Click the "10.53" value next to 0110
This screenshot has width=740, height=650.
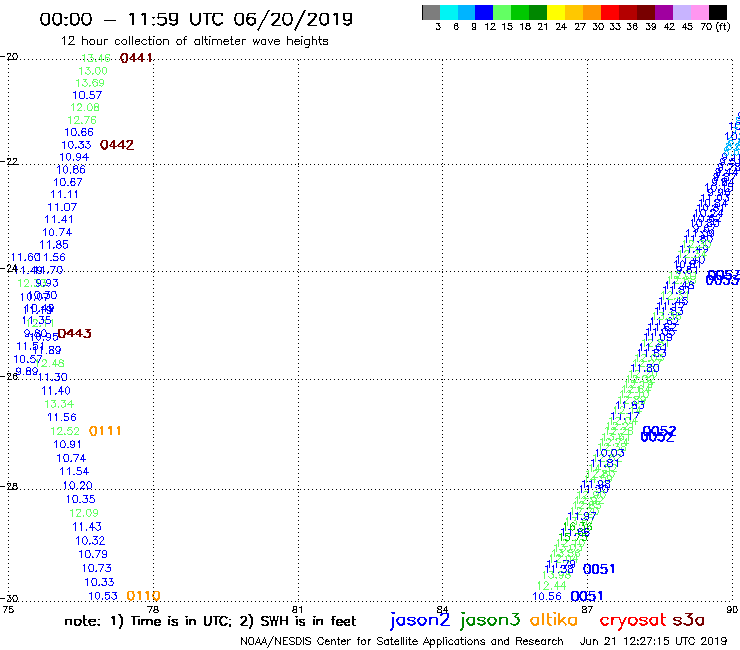pos(102,596)
